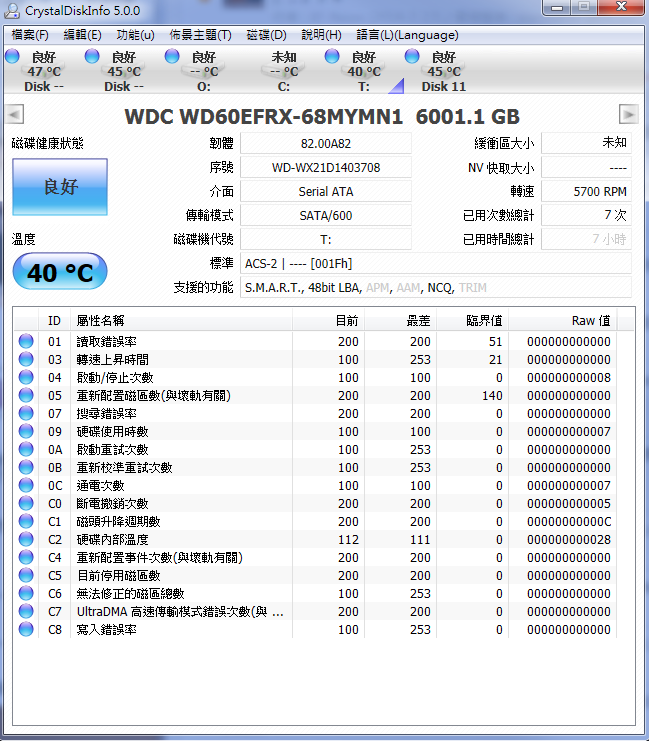
Task: Click the 目前 column header
Action: pyautogui.click(x=329, y=321)
